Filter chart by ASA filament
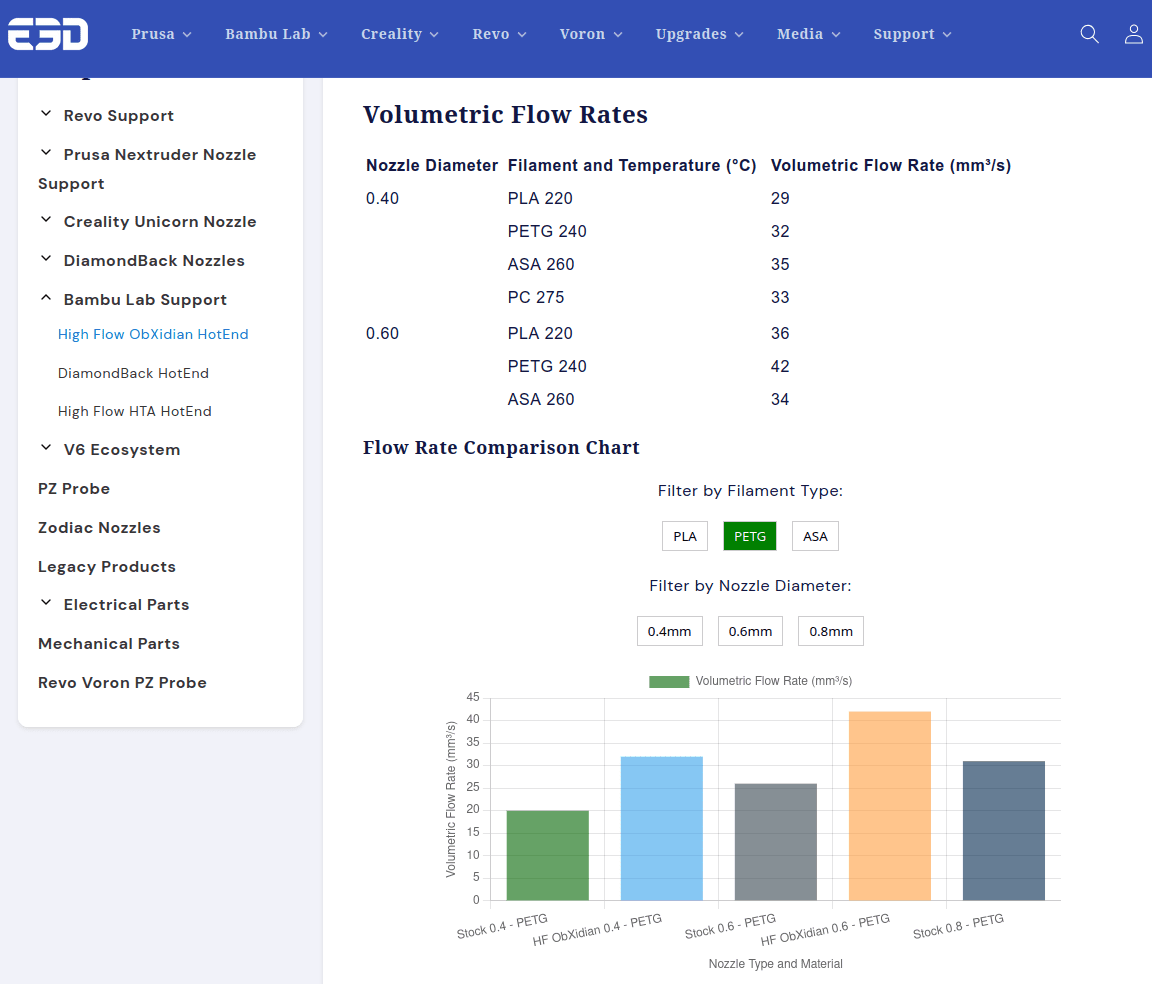 (815, 536)
